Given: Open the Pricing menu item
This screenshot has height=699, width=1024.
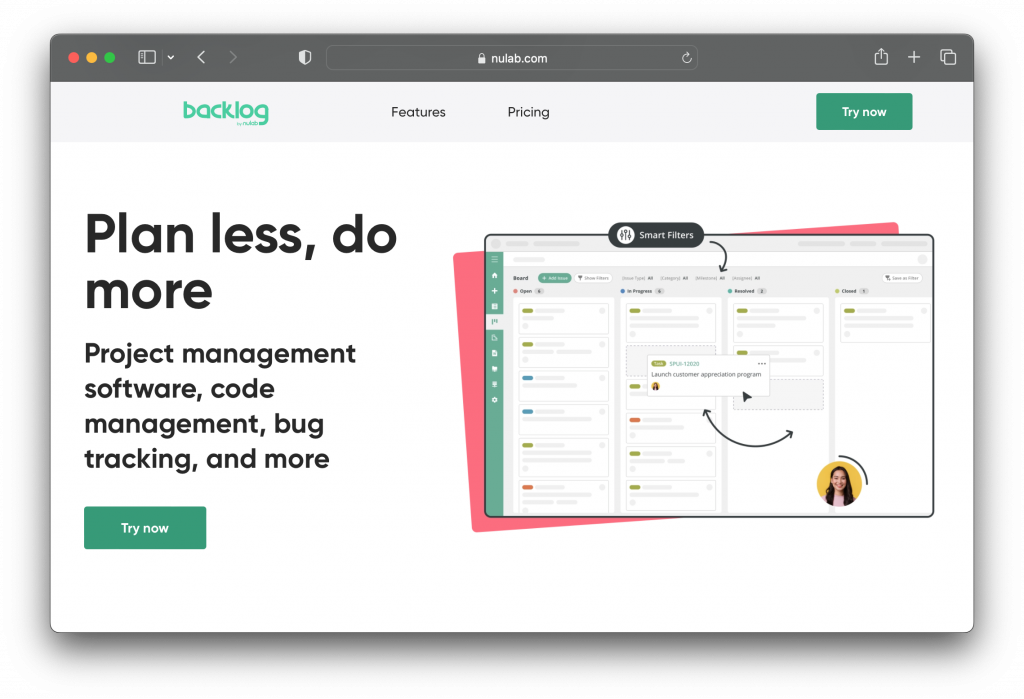Looking at the screenshot, I should (528, 112).
